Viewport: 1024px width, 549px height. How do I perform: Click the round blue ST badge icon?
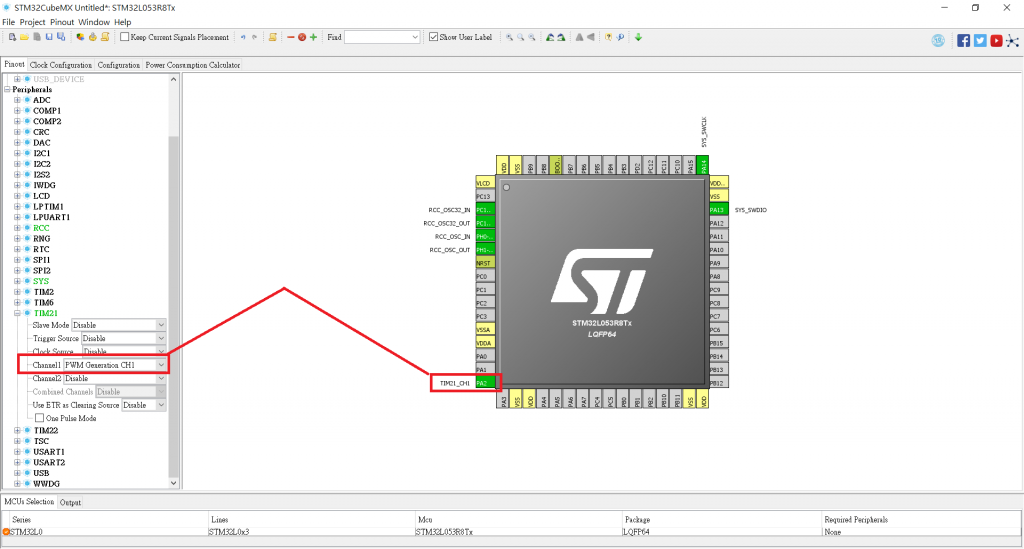point(938,40)
